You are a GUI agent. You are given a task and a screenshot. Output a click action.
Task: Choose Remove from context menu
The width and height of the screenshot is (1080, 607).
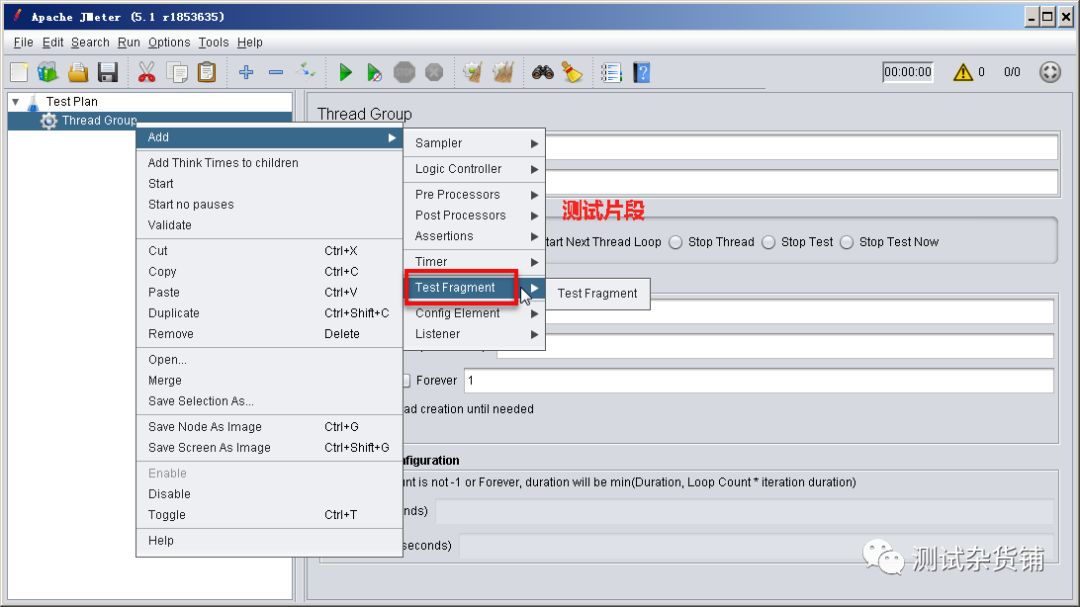pos(269,333)
